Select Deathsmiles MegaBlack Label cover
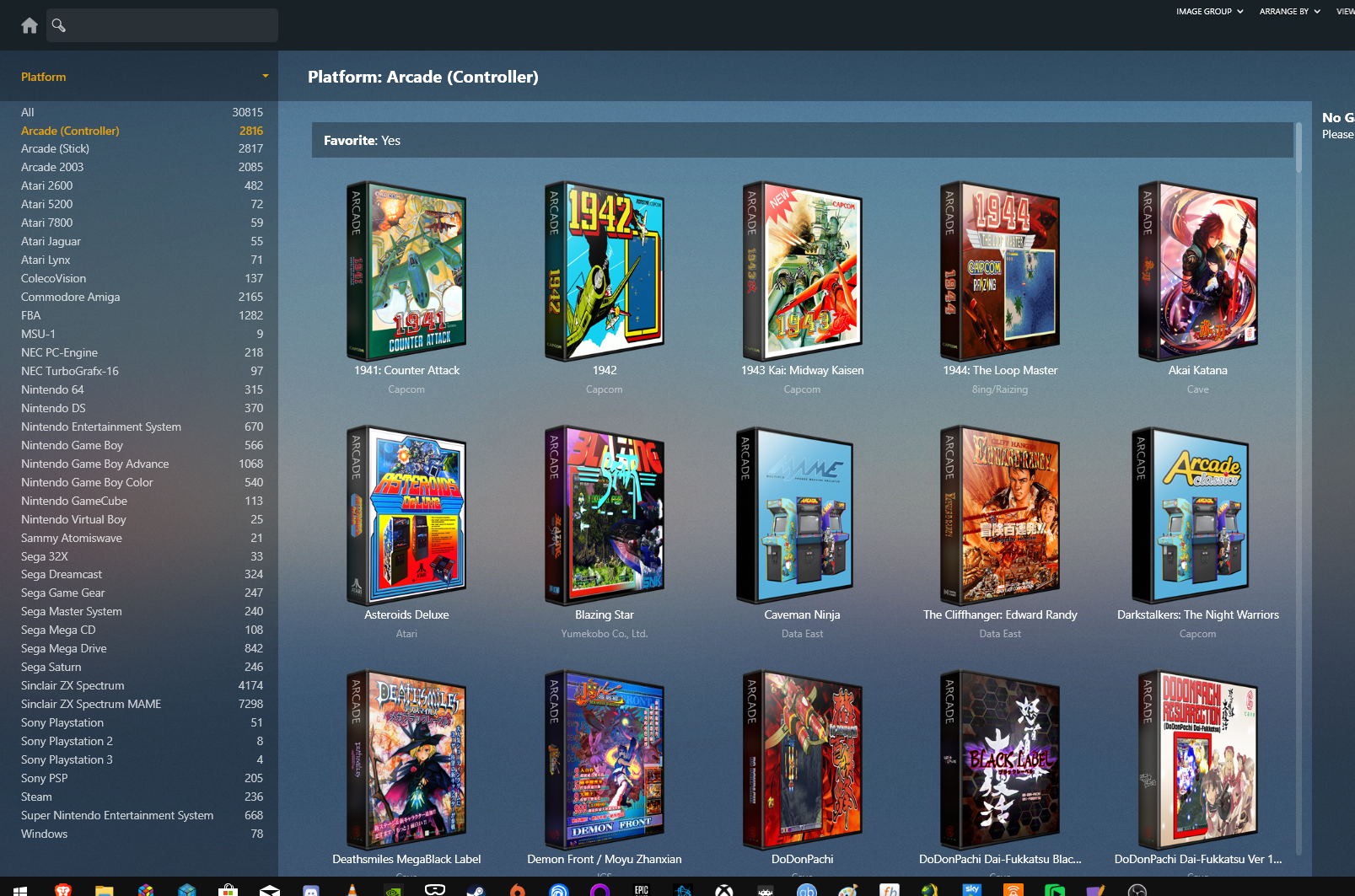 coord(406,760)
